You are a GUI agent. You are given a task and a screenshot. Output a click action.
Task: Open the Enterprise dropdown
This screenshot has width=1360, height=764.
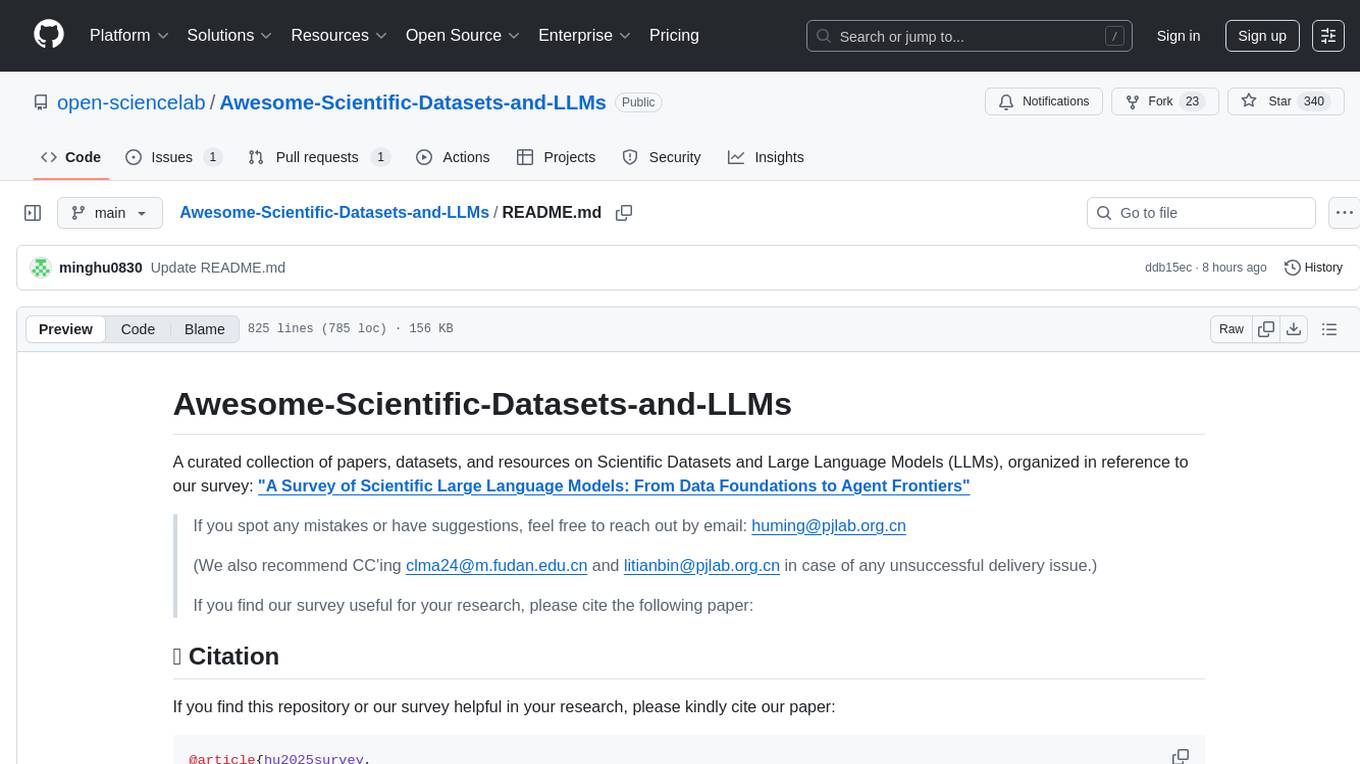[x=585, y=35]
